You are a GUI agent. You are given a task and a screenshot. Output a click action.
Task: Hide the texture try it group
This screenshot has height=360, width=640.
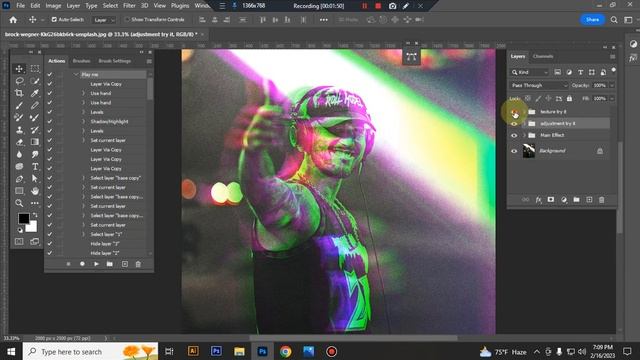514,112
